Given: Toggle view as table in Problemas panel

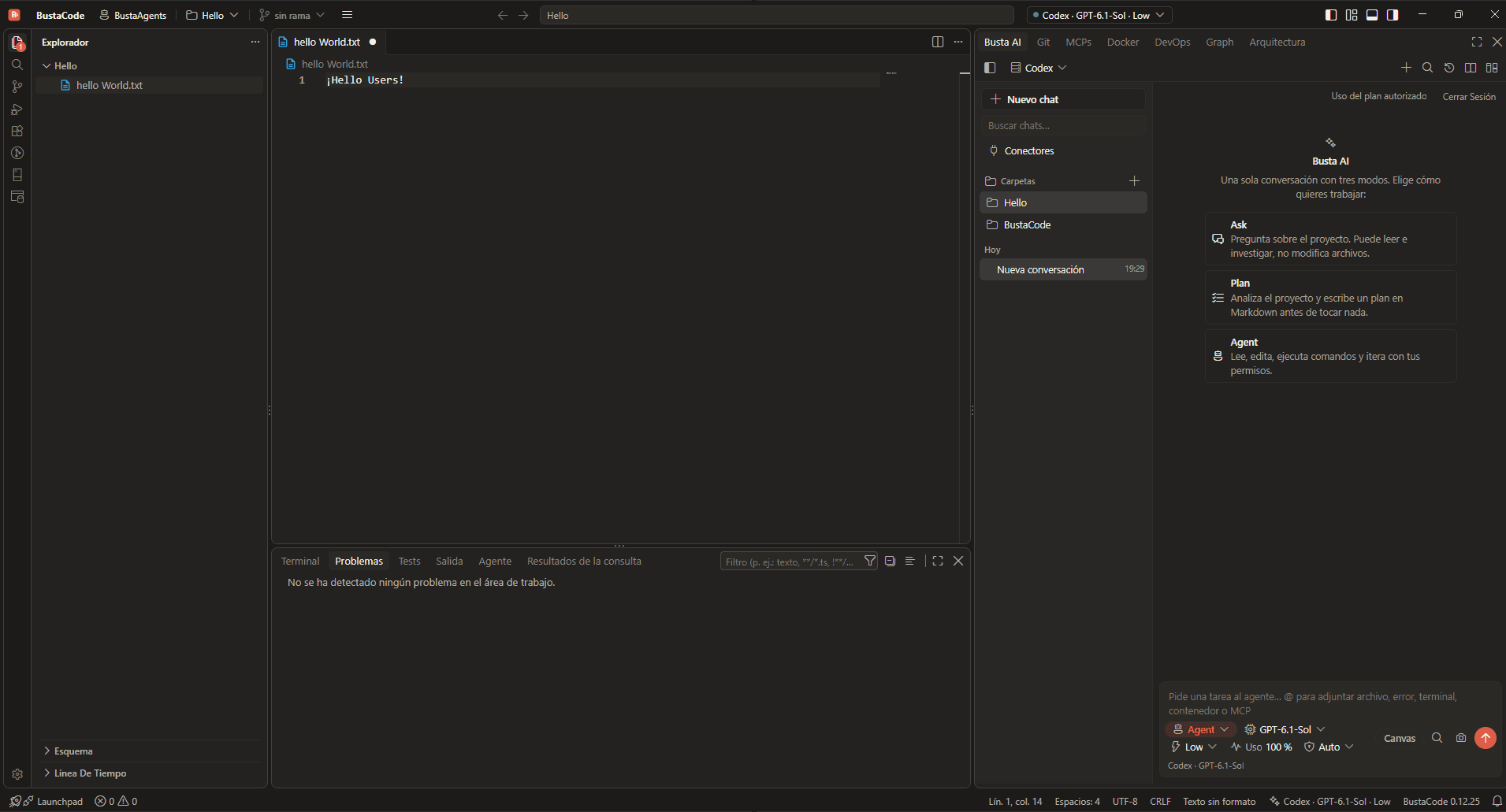Looking at the screenshot, I should [x=910, y=561].
